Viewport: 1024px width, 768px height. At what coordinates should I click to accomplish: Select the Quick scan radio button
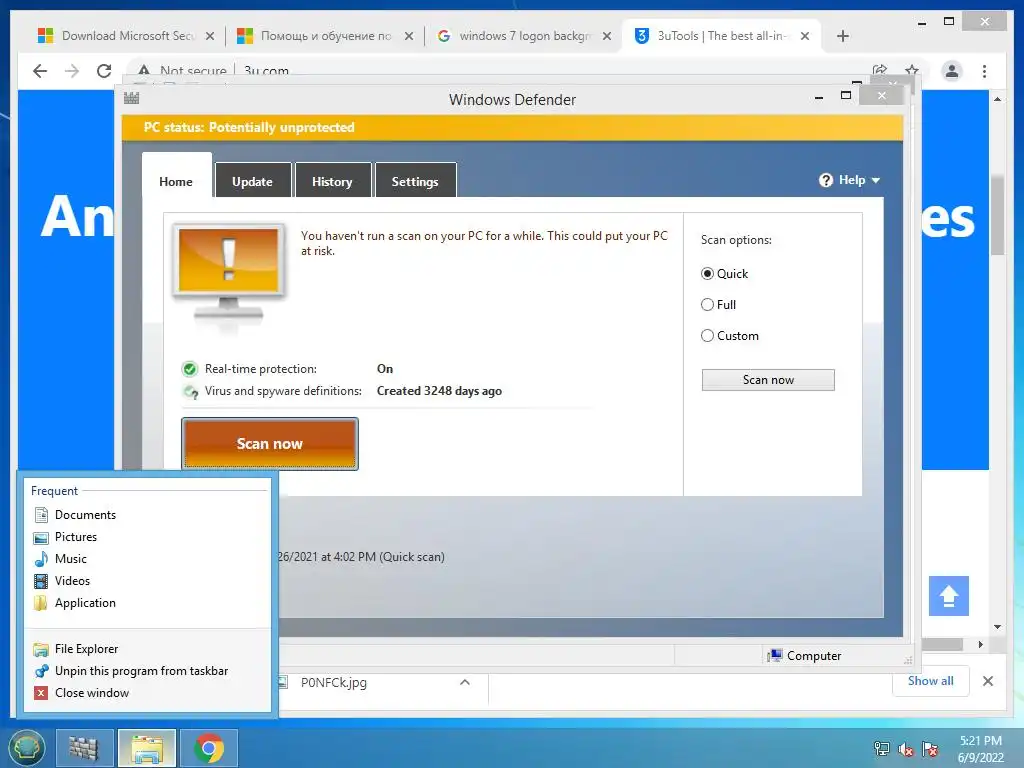[707, 274]
